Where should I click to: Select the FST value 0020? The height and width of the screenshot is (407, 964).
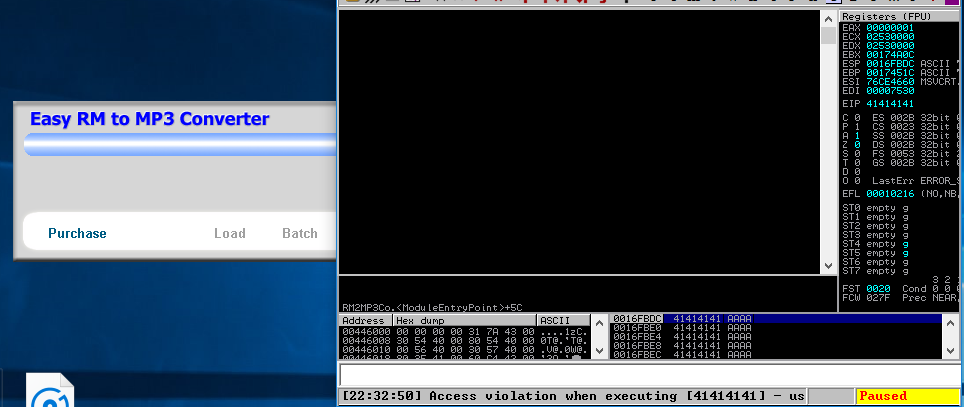pos(878,289)
